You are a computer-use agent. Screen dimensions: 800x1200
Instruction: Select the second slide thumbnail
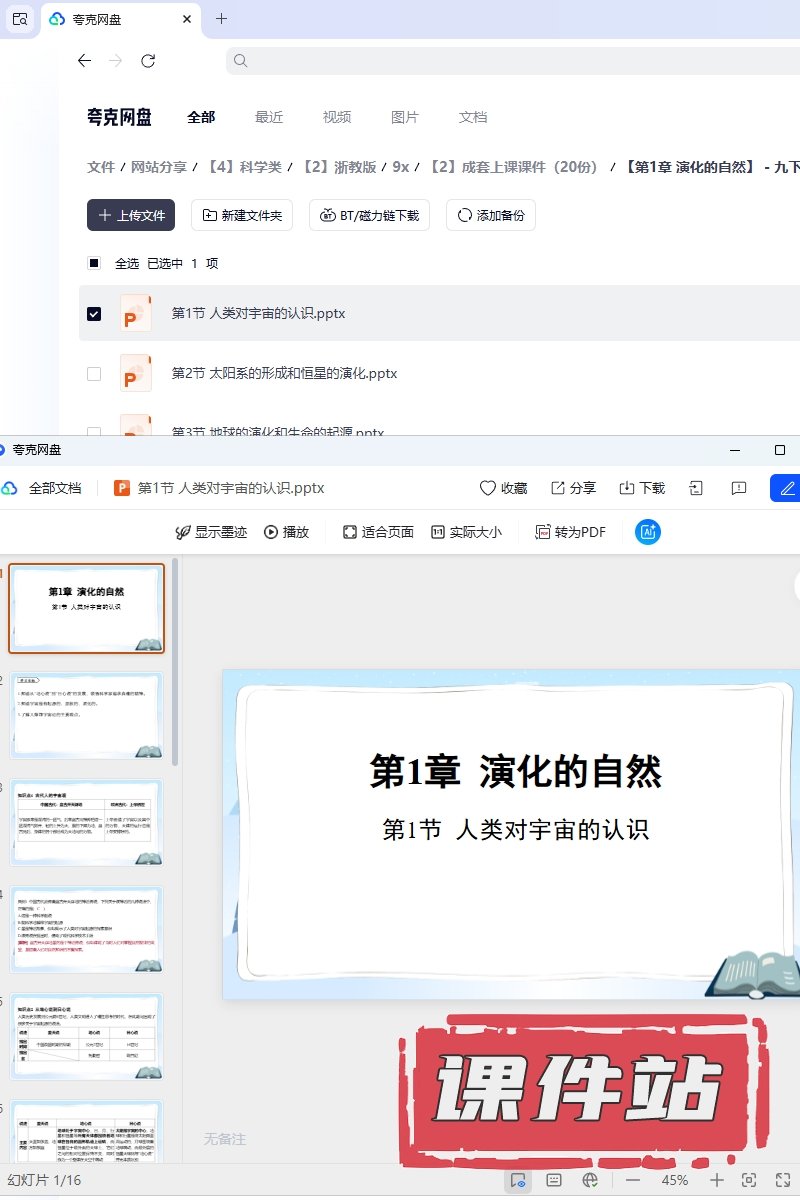(87, 716)
